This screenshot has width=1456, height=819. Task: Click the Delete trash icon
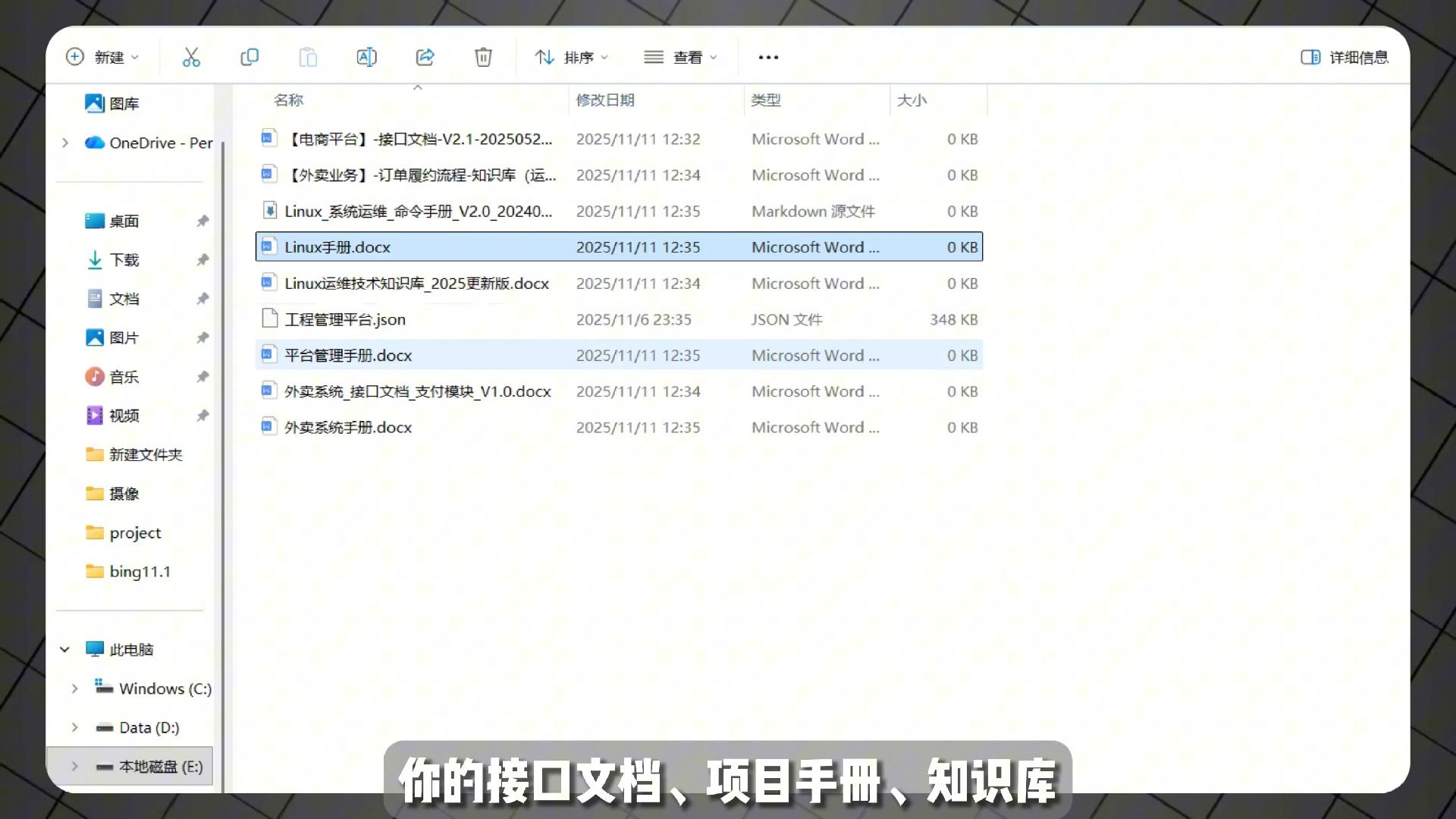483,57
